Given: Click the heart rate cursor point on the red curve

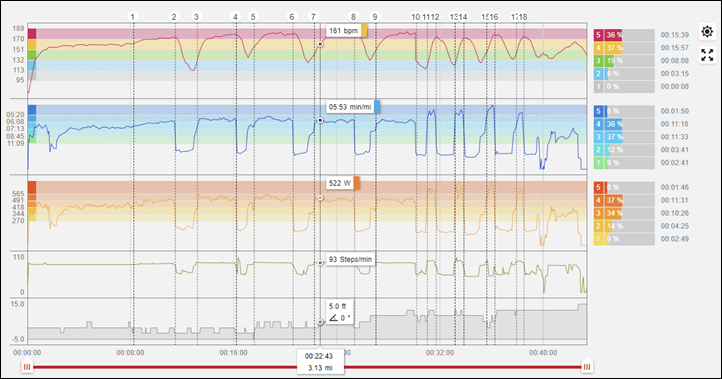Looking at the screenshot, I should click(x=320, y=44).
